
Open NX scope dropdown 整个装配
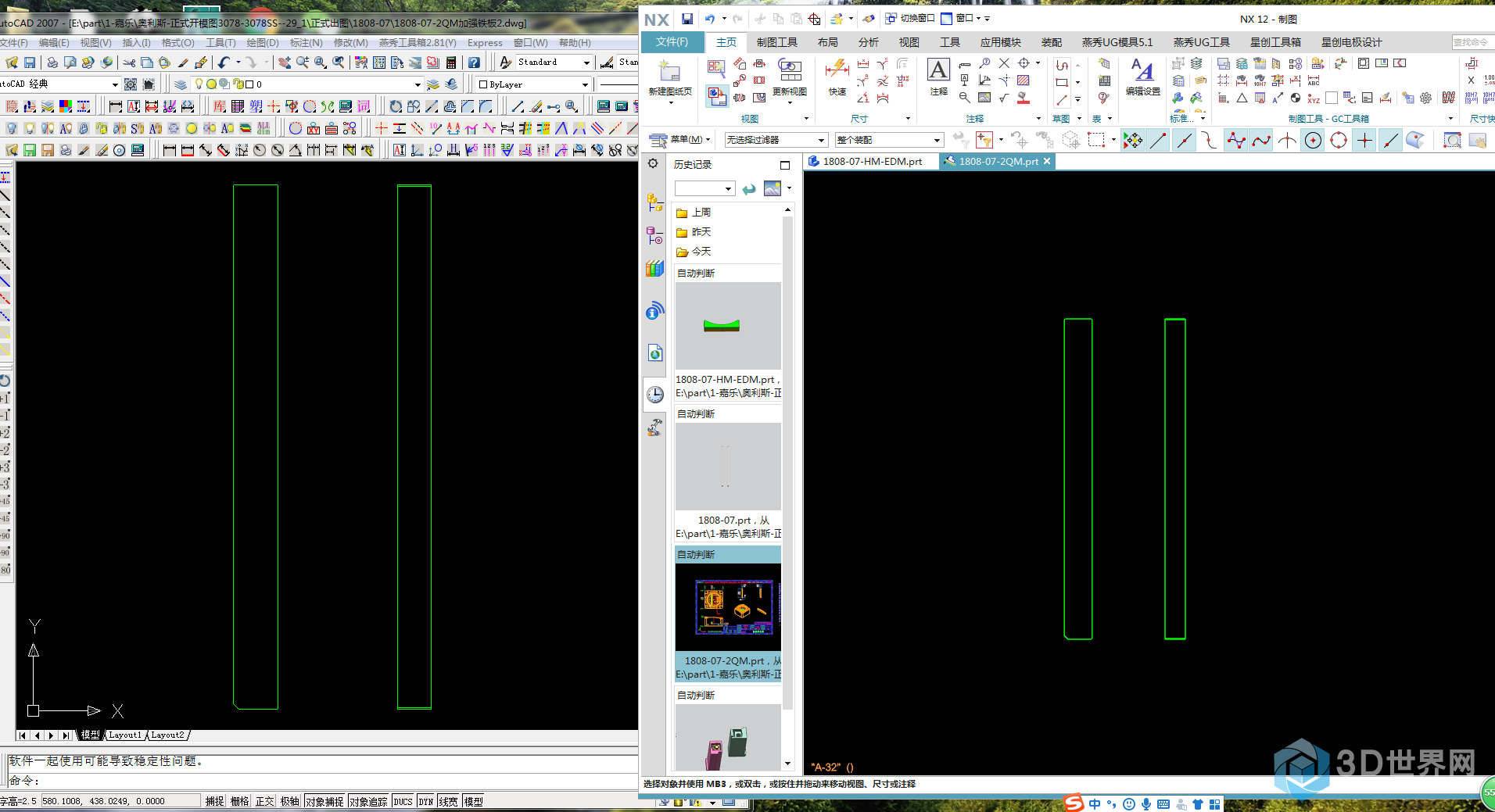[x=889, y=140]
